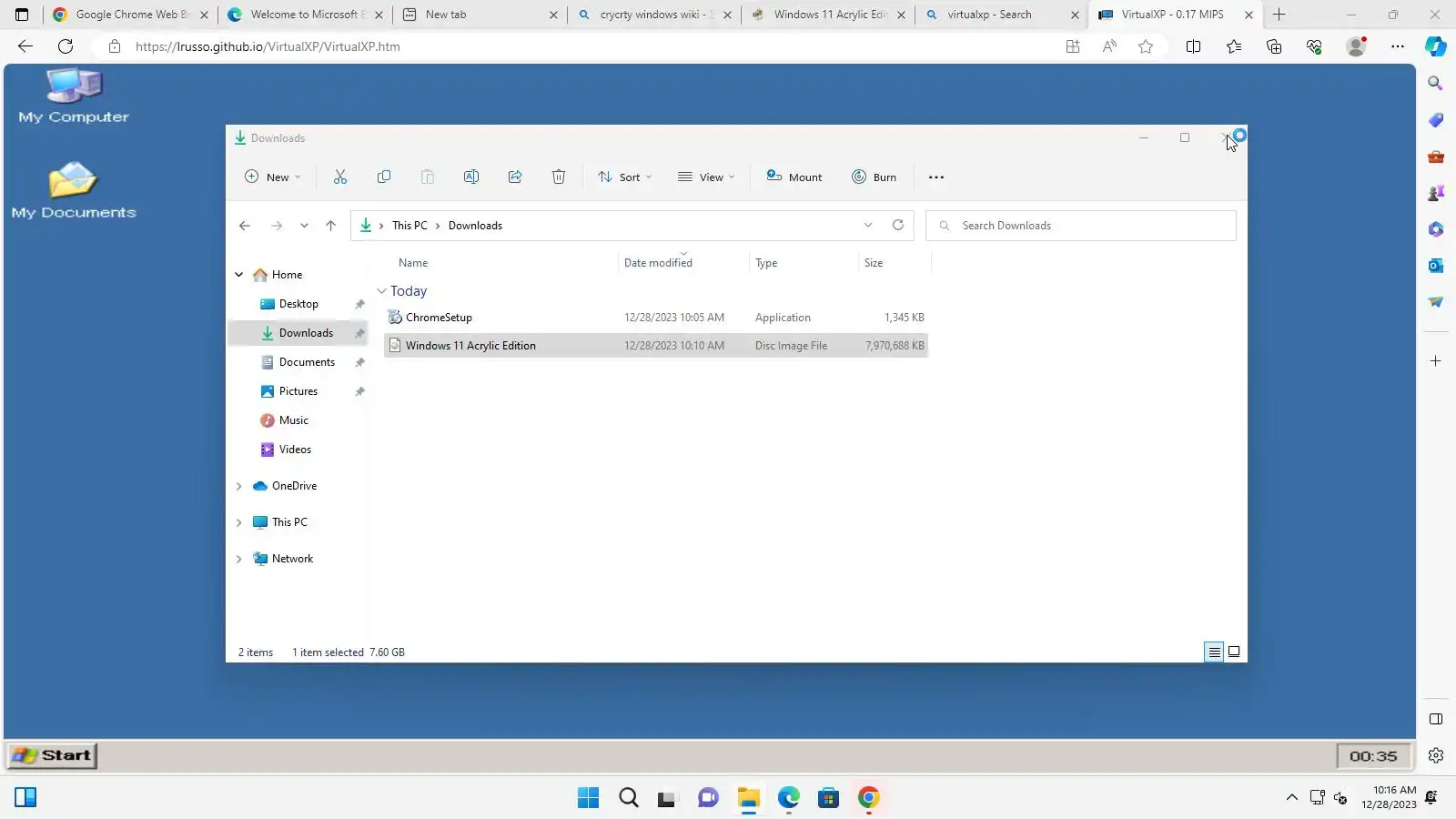Switch to the crycrty windows wiki tab
Screen dimensions: 1456x819
[654, 15]
